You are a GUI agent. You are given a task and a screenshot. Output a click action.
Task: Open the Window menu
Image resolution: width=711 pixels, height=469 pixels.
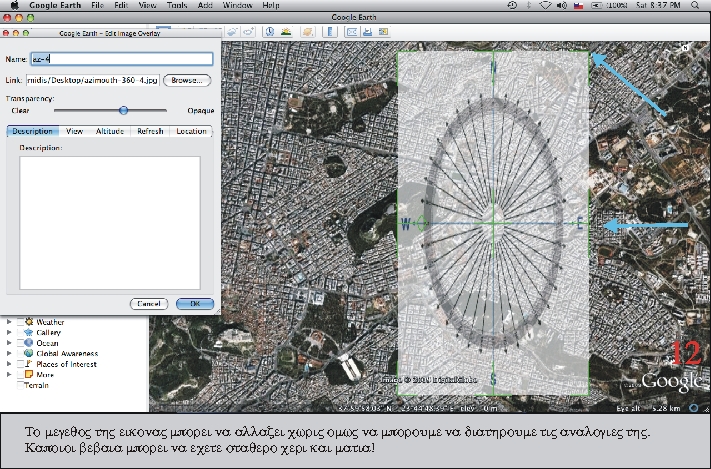[237, 5]
